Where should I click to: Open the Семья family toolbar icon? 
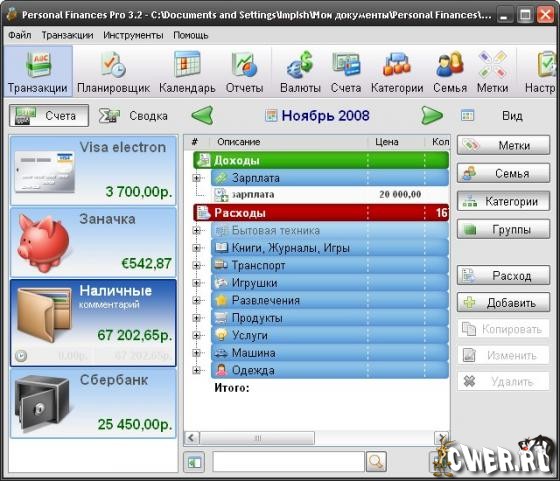(x=450, y=71)
